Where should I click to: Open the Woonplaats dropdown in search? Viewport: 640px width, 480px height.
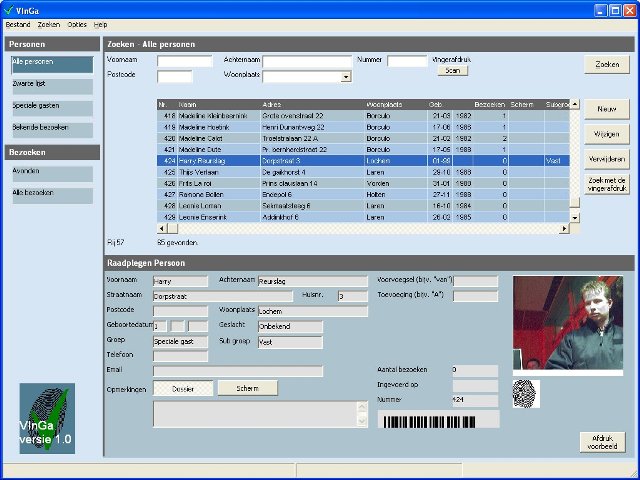[346, 76]
